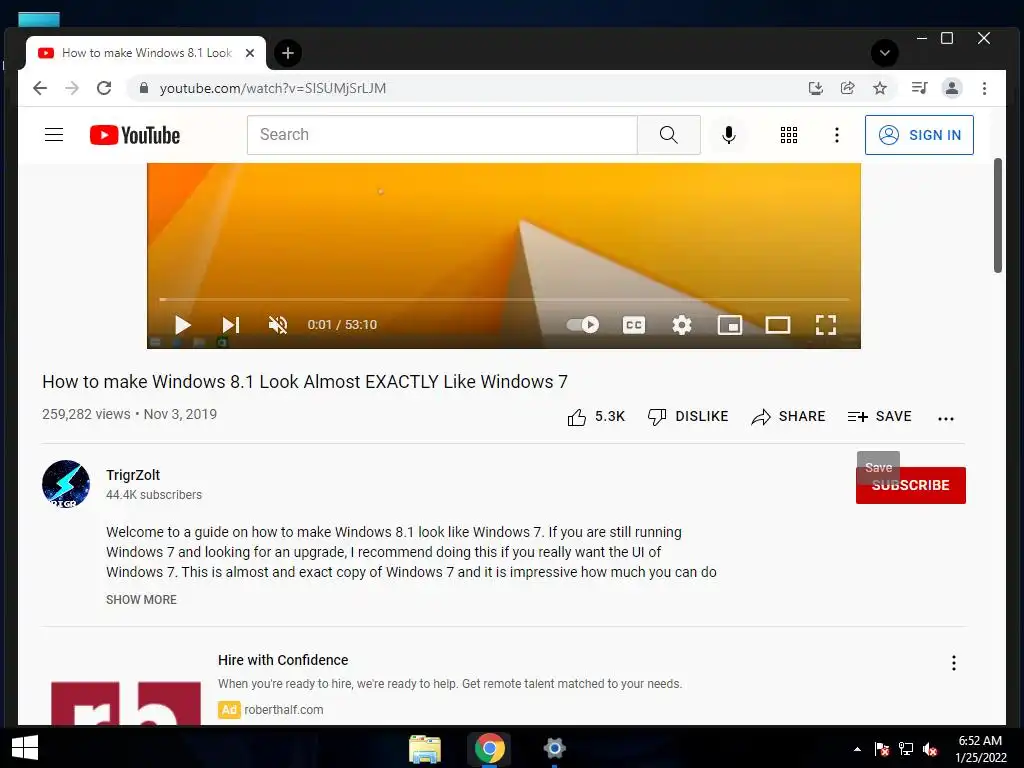
Task: Click Chrome icon in taskbar
Action: click(489, 748)
